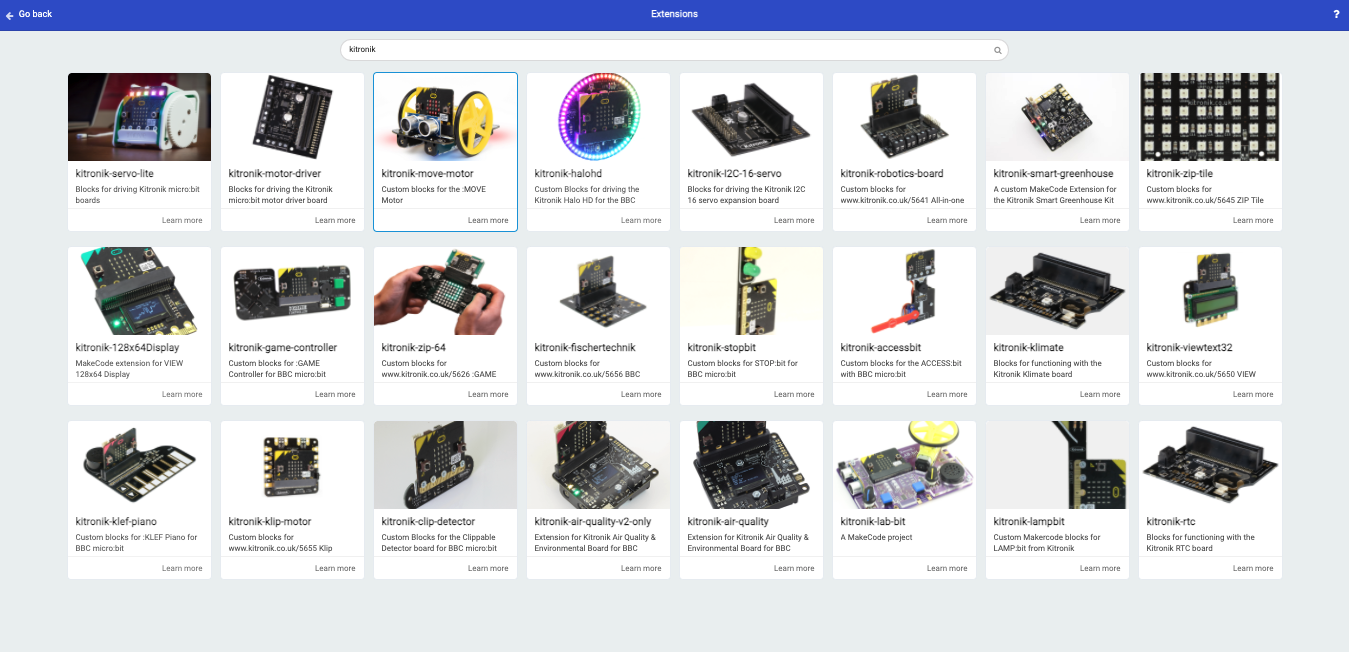Click Learn more under kitronik-smart-greenhouse
Image resolution: width=1349 pixels, height=652 pixels.
[1100, 220]
